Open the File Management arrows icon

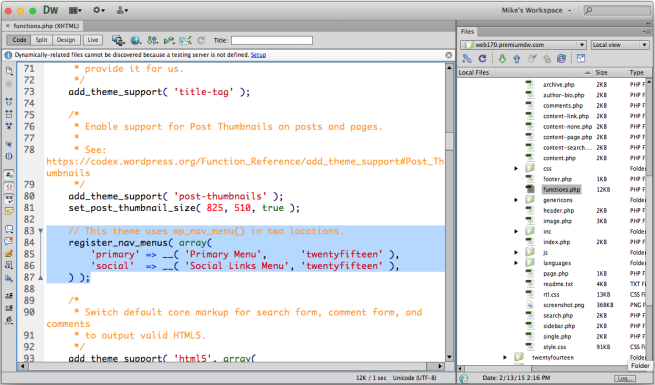pos(152,40)
